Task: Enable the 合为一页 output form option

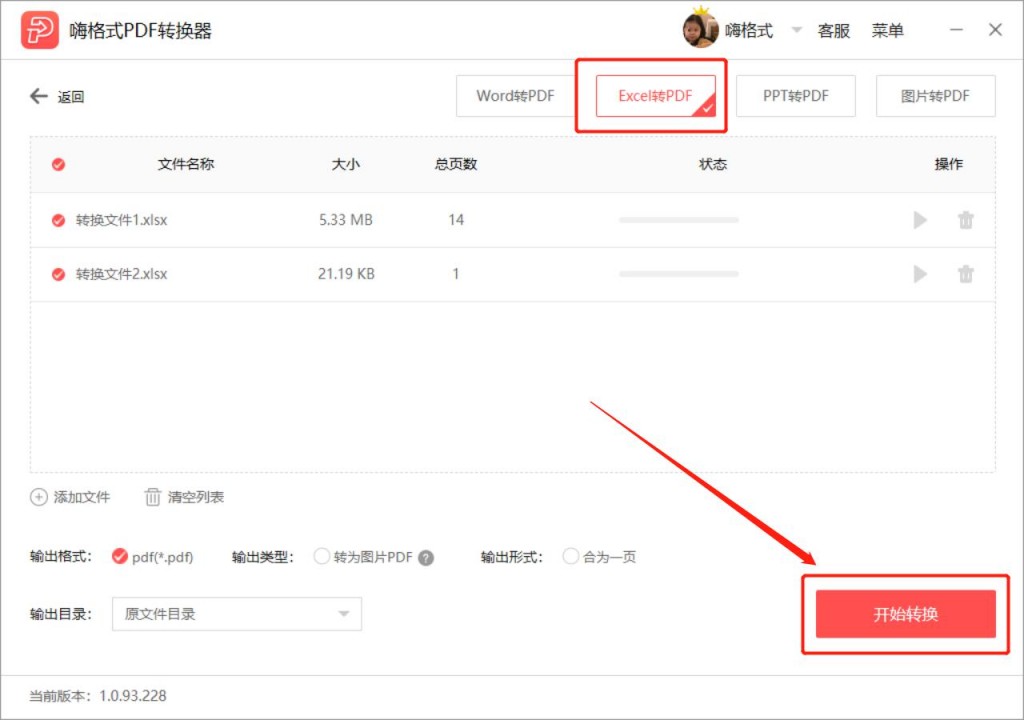Action: pyautogui.click(x=570, y=557)
